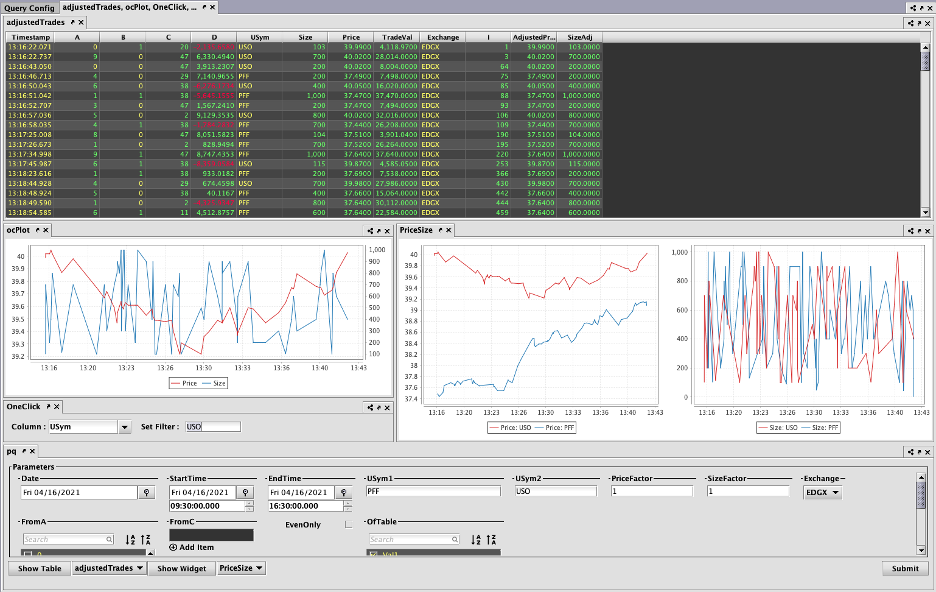This screenshot has width=936, height=592.
Task: Sort OfTable list Z to A
Action: (x=491, y=539)
